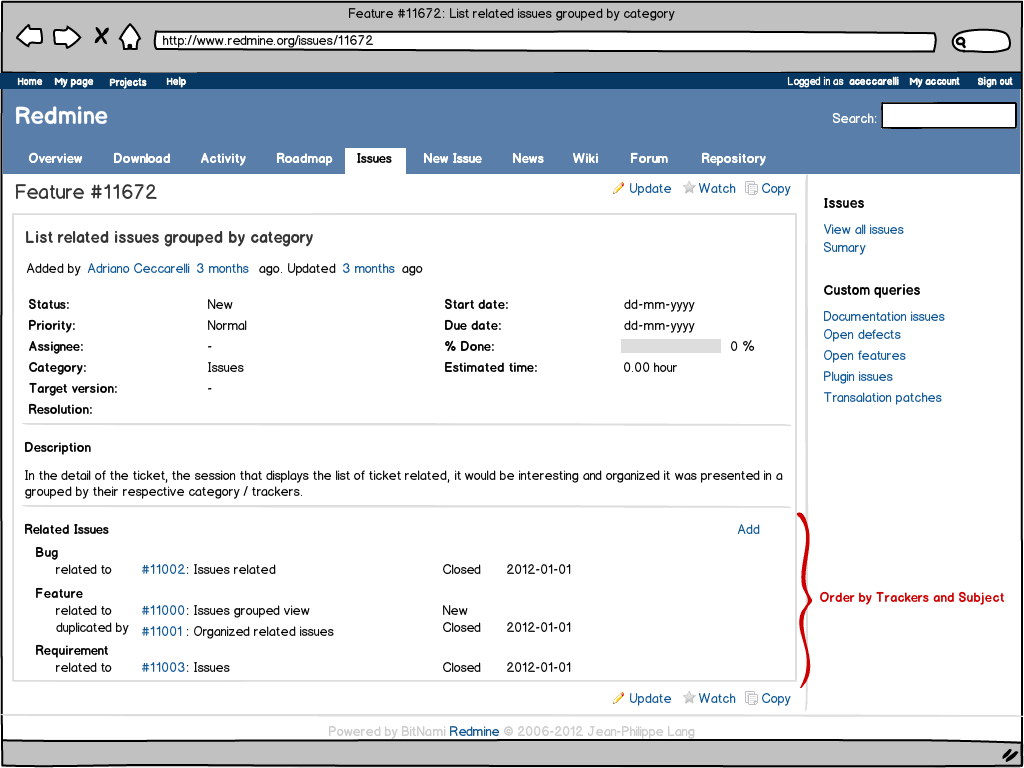Screen dimensions: 1024x768
Task: Click the first '3 months' added link
Action: coord(223,268)
